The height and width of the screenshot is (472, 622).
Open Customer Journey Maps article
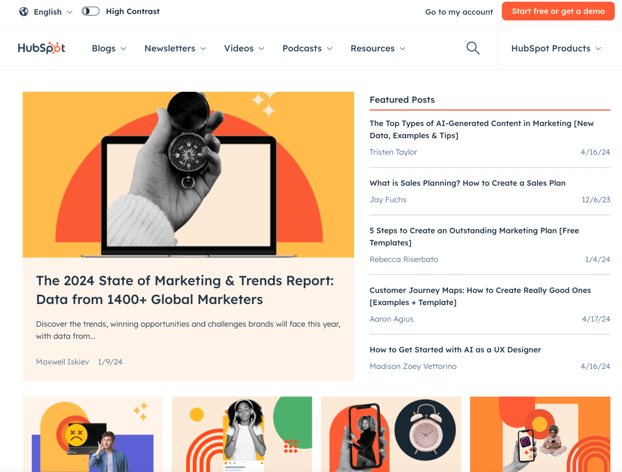point(479,296)
